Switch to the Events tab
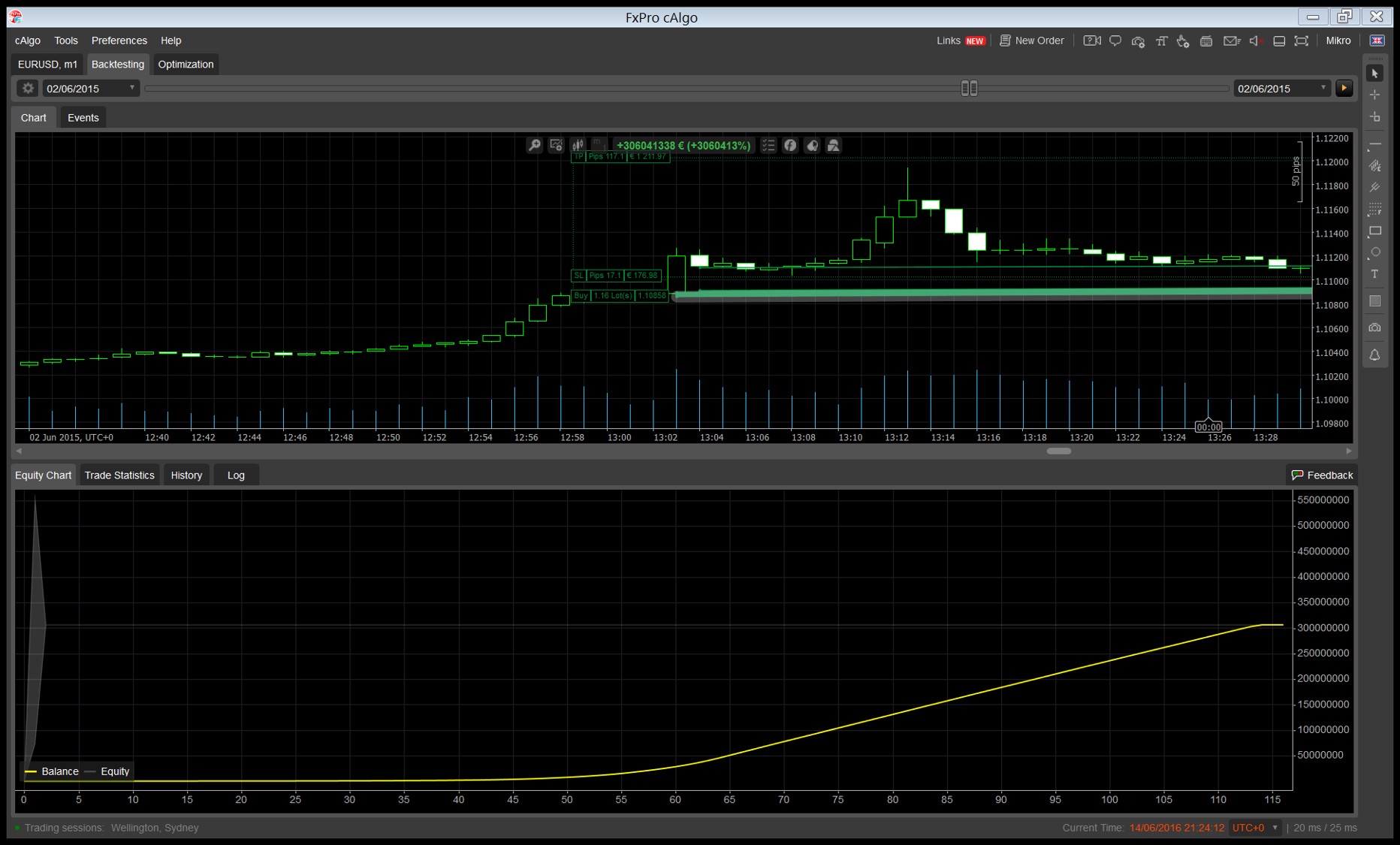The height and width of the screenshot is (845, 1400). (83, 117)
